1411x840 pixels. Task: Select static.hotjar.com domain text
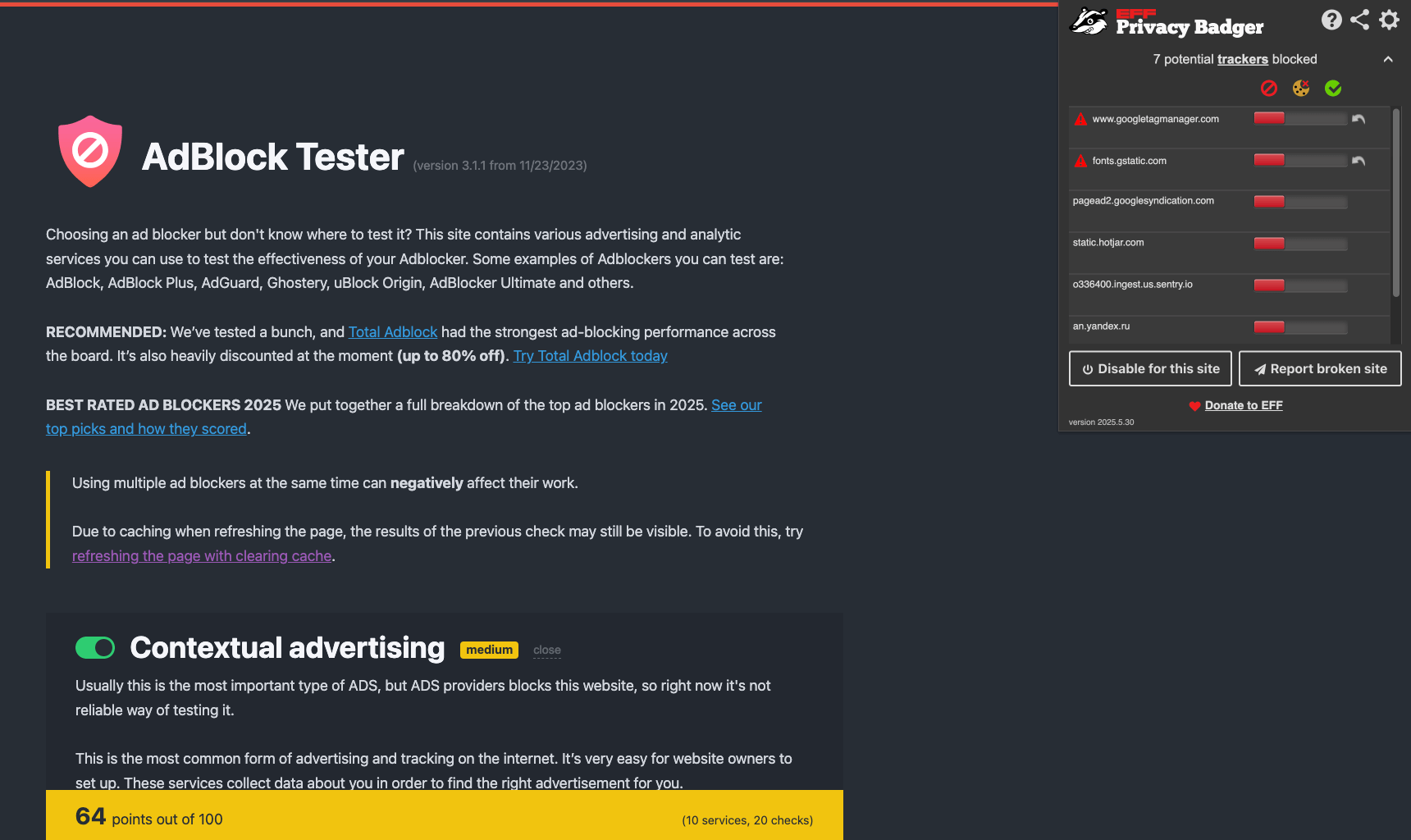pyautogui.click(x=1108, y=243)
